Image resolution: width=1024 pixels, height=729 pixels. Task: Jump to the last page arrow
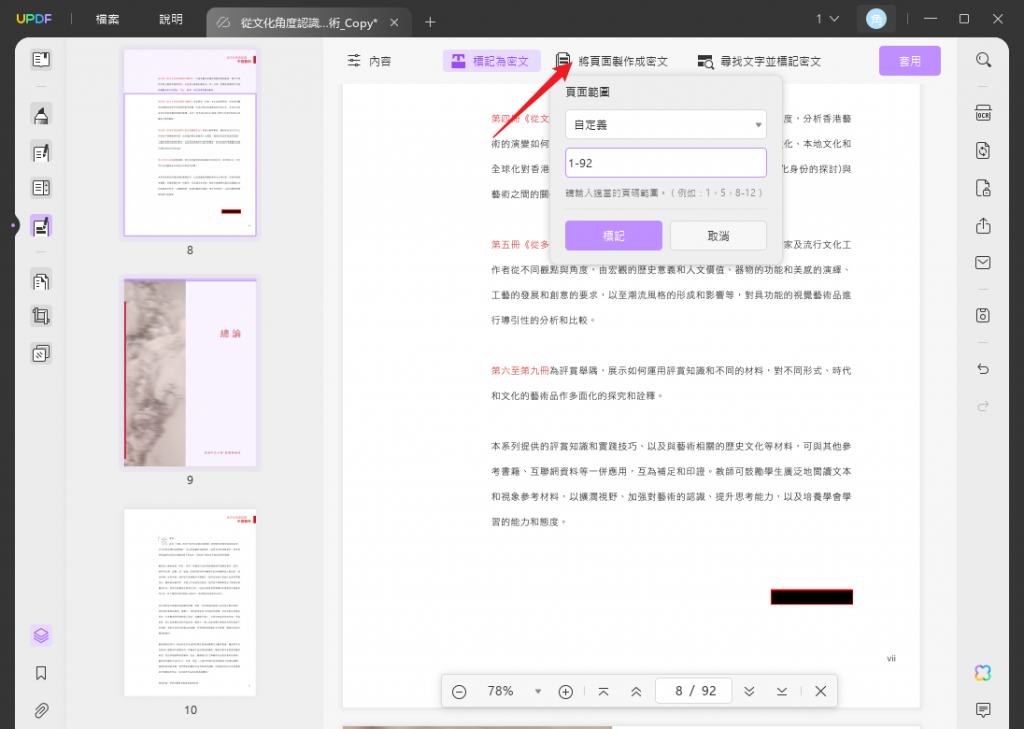click(x=782, y=691)
